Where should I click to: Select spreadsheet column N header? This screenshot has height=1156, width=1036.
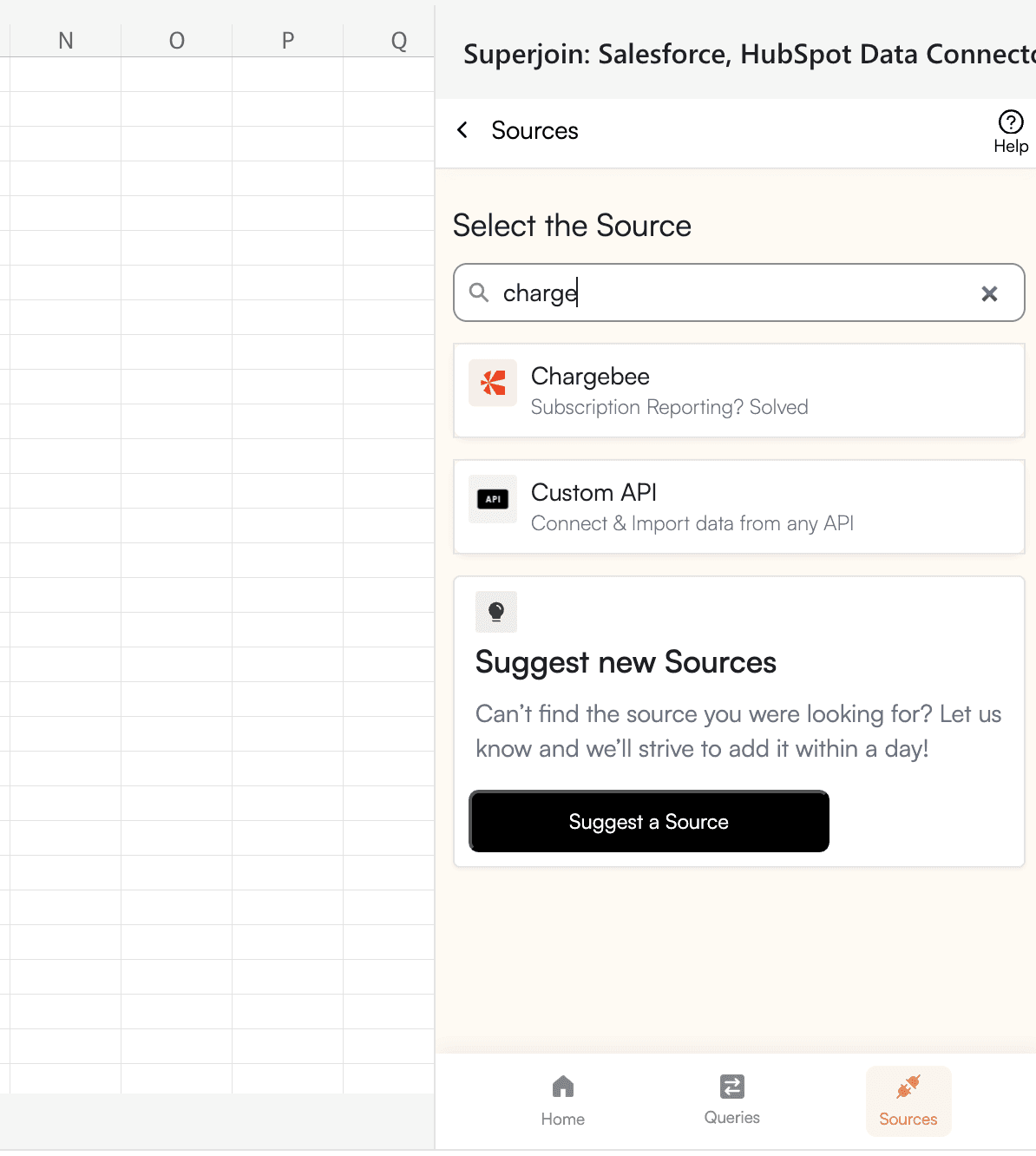coord(66,41)
